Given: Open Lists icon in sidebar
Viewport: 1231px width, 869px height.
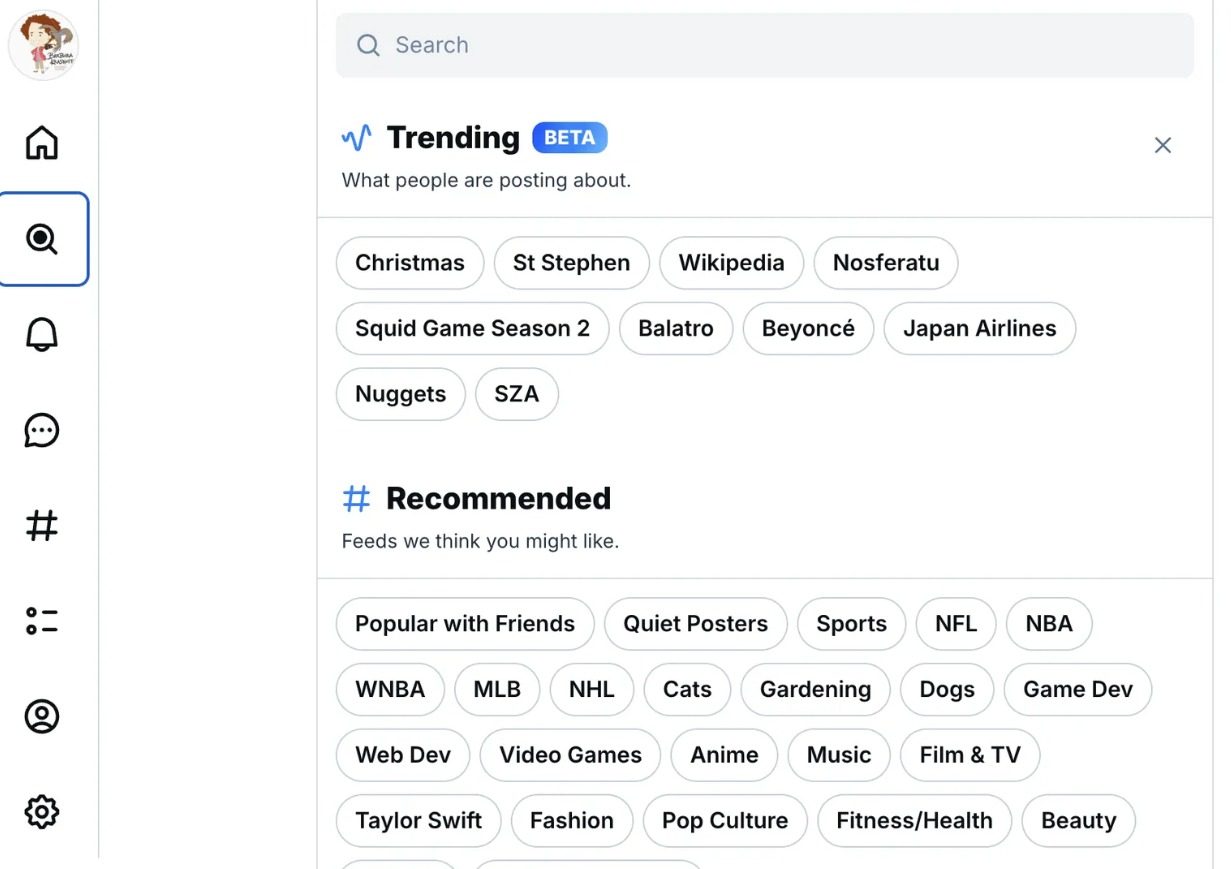Looking at the screenshot, I should [x=42, y=621].
